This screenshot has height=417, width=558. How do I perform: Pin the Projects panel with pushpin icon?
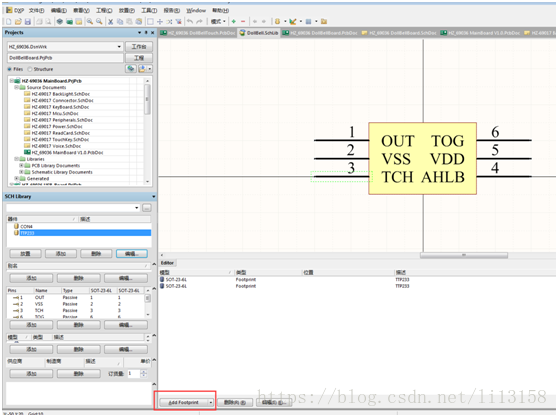[x=146, y=32]
